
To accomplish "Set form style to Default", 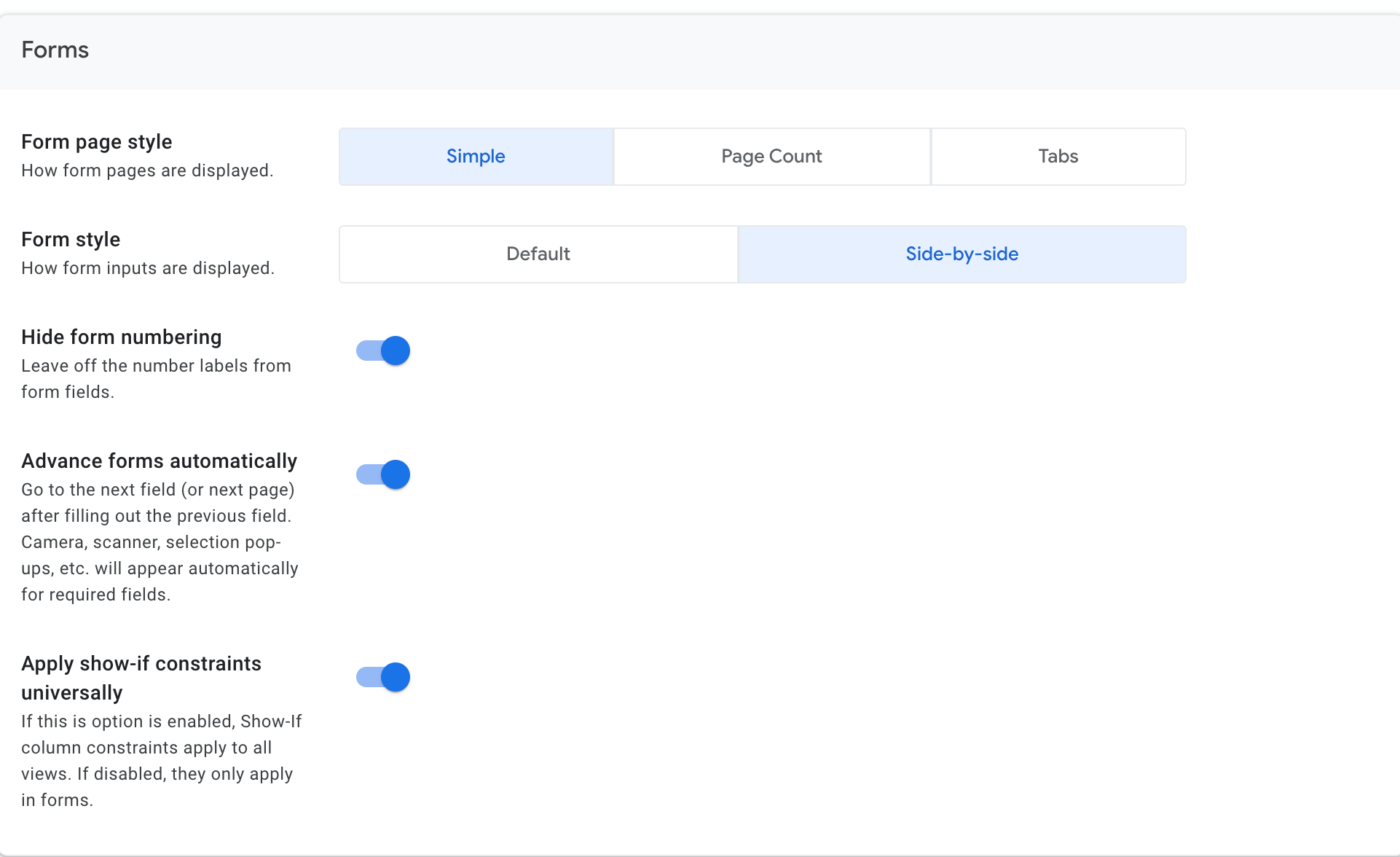I will click(x=538, y=254).
